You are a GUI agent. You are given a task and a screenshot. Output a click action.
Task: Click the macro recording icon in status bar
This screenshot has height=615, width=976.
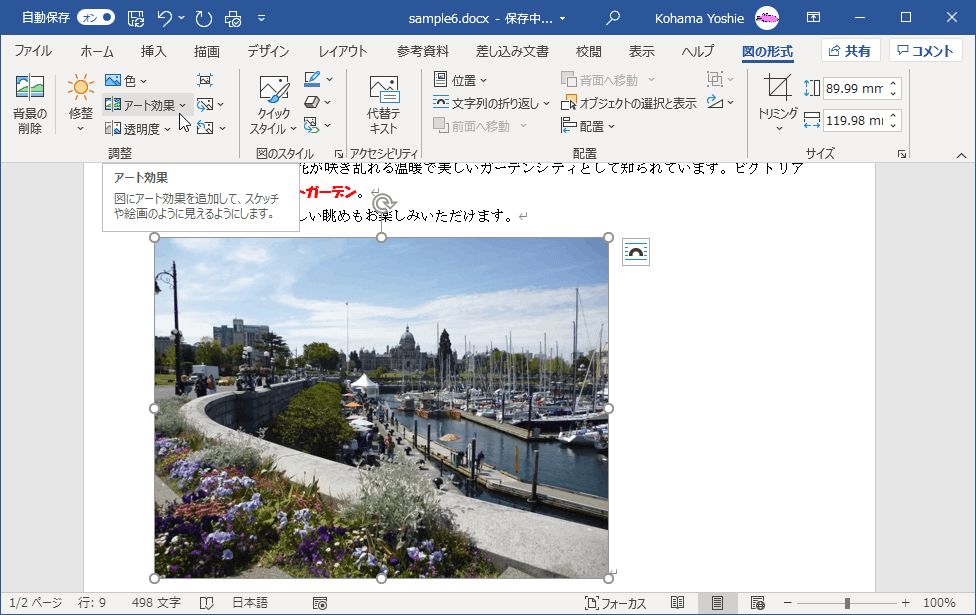pos(320,603)
